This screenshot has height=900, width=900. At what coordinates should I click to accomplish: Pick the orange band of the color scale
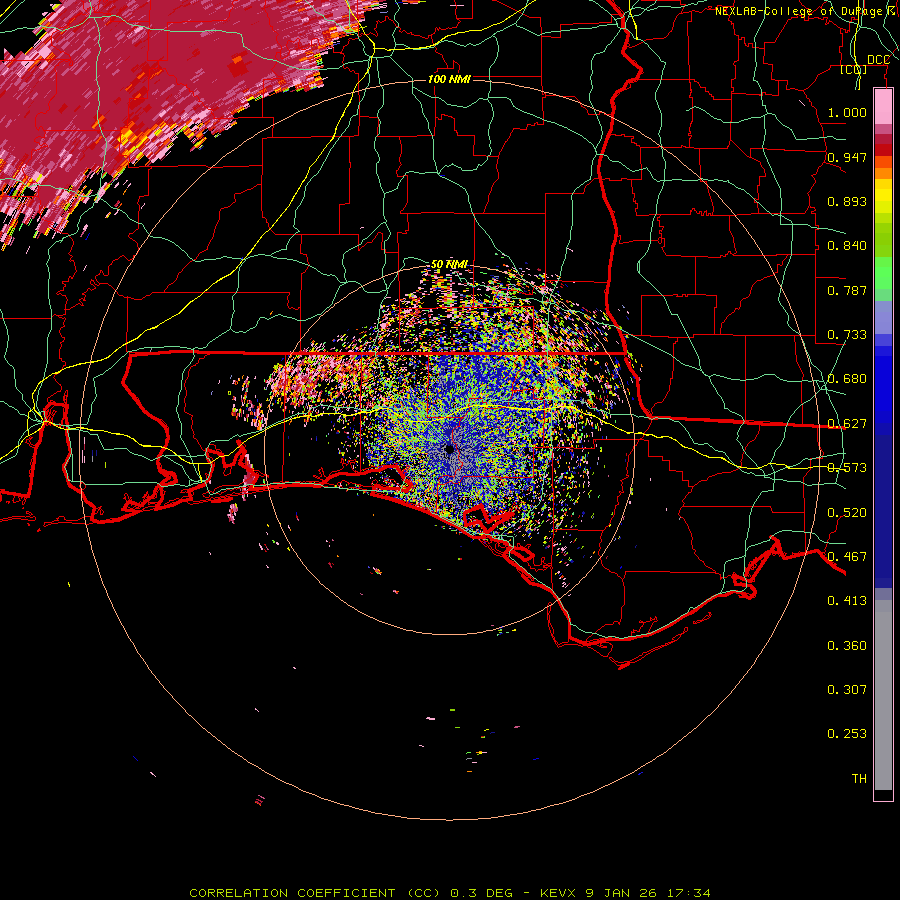(x=883, y=173)
